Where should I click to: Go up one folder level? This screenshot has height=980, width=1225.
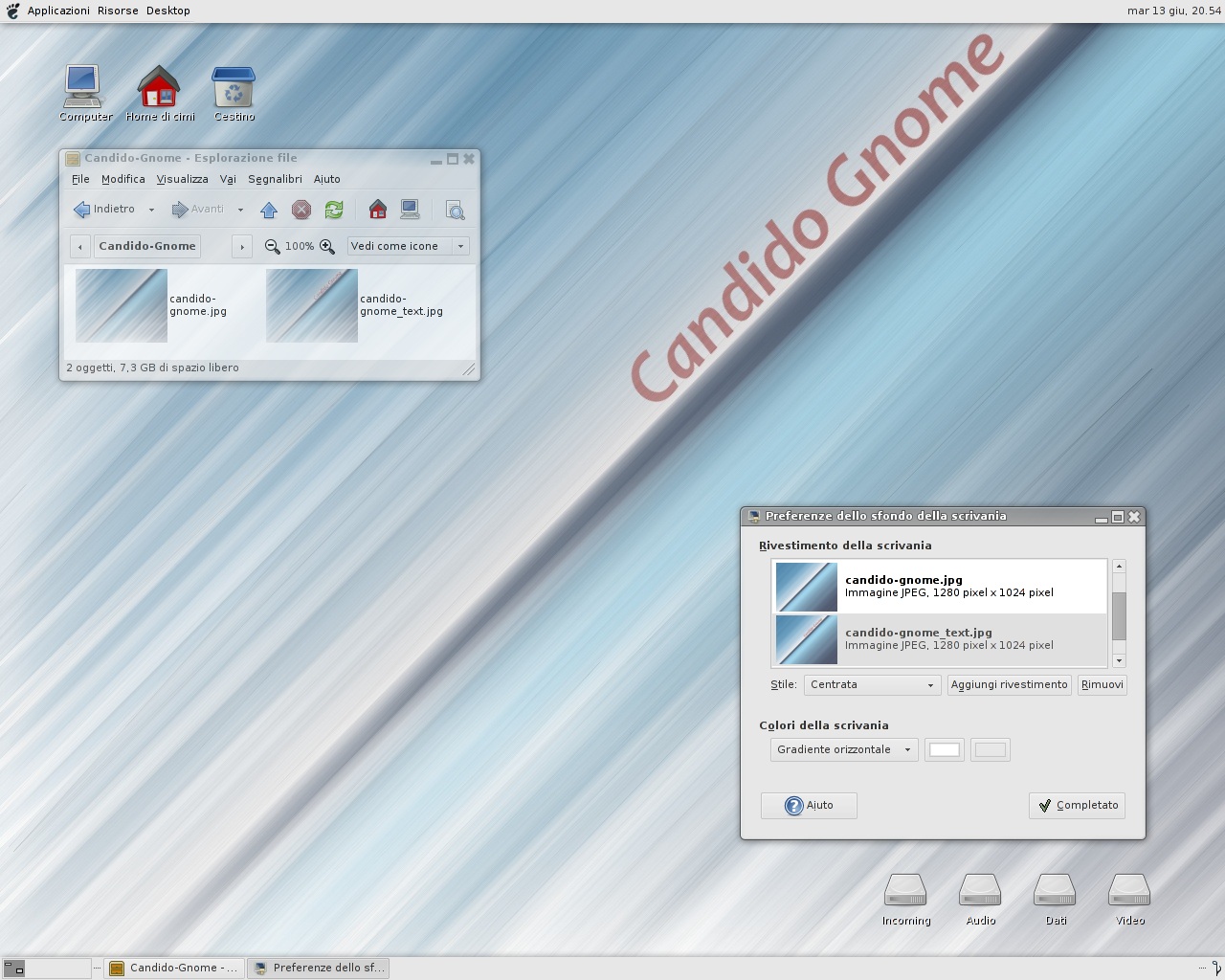pyautogui.click(x=269, y=210)
